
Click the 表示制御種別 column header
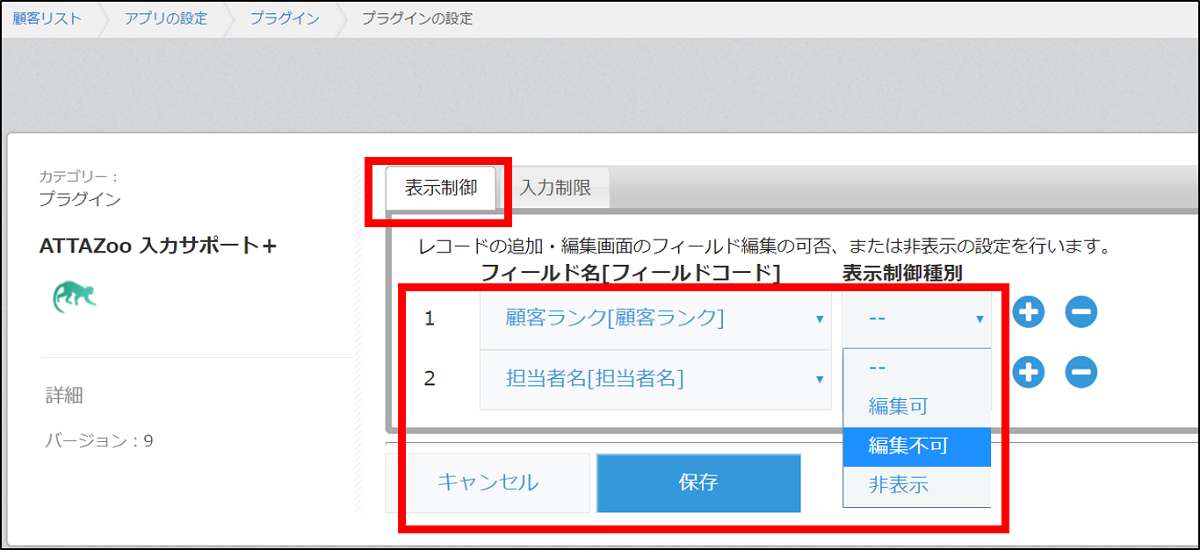(903, 272)
